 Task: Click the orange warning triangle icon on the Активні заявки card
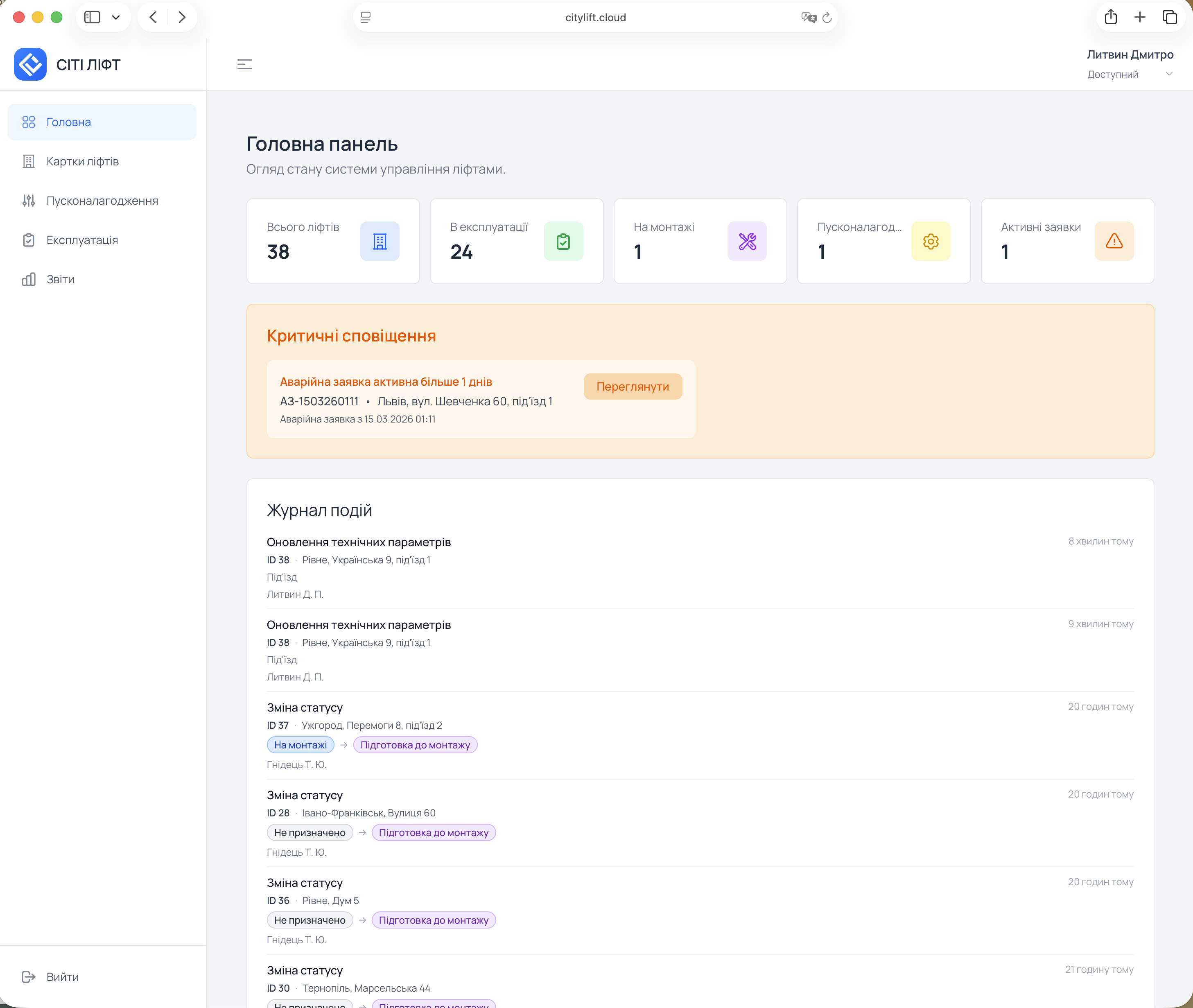click(x=1114, y=241)
